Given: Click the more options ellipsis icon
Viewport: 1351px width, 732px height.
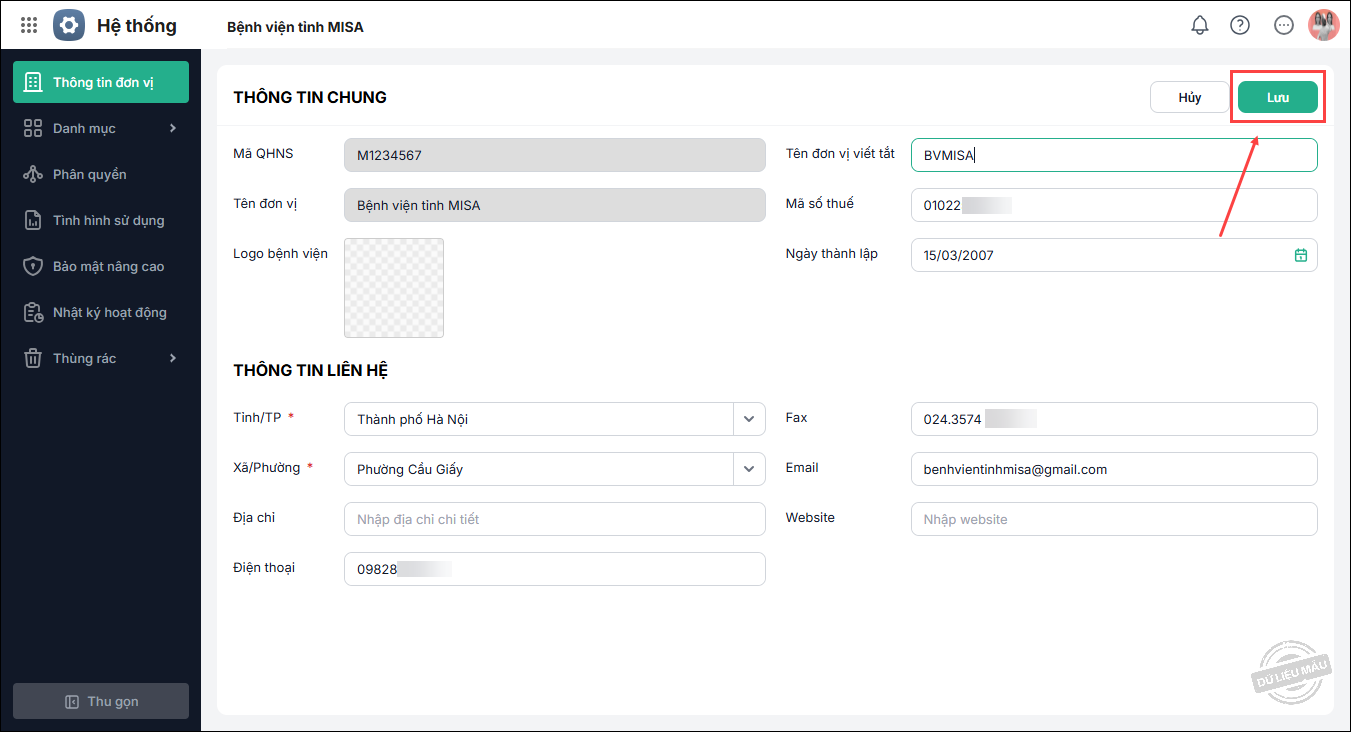Looking at the screenshot, I should (x=1284, y=25).
